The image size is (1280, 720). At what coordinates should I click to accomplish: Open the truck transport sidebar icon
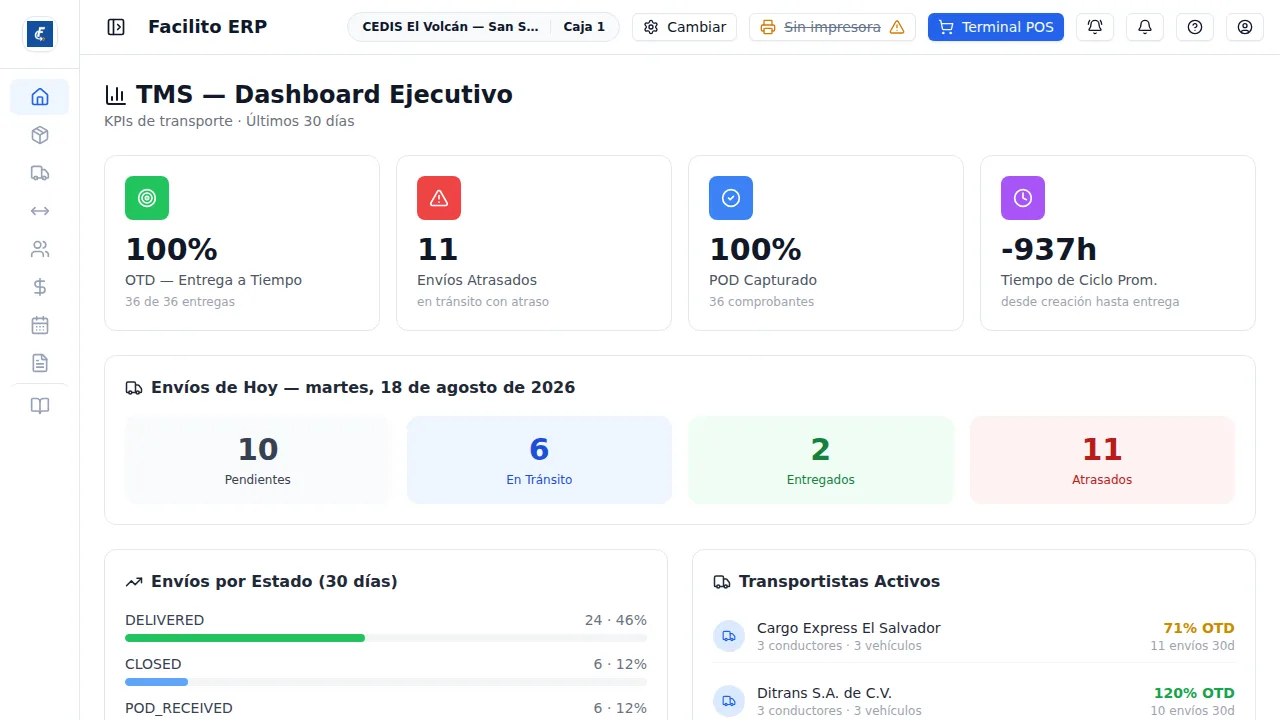tap(40, 173)
